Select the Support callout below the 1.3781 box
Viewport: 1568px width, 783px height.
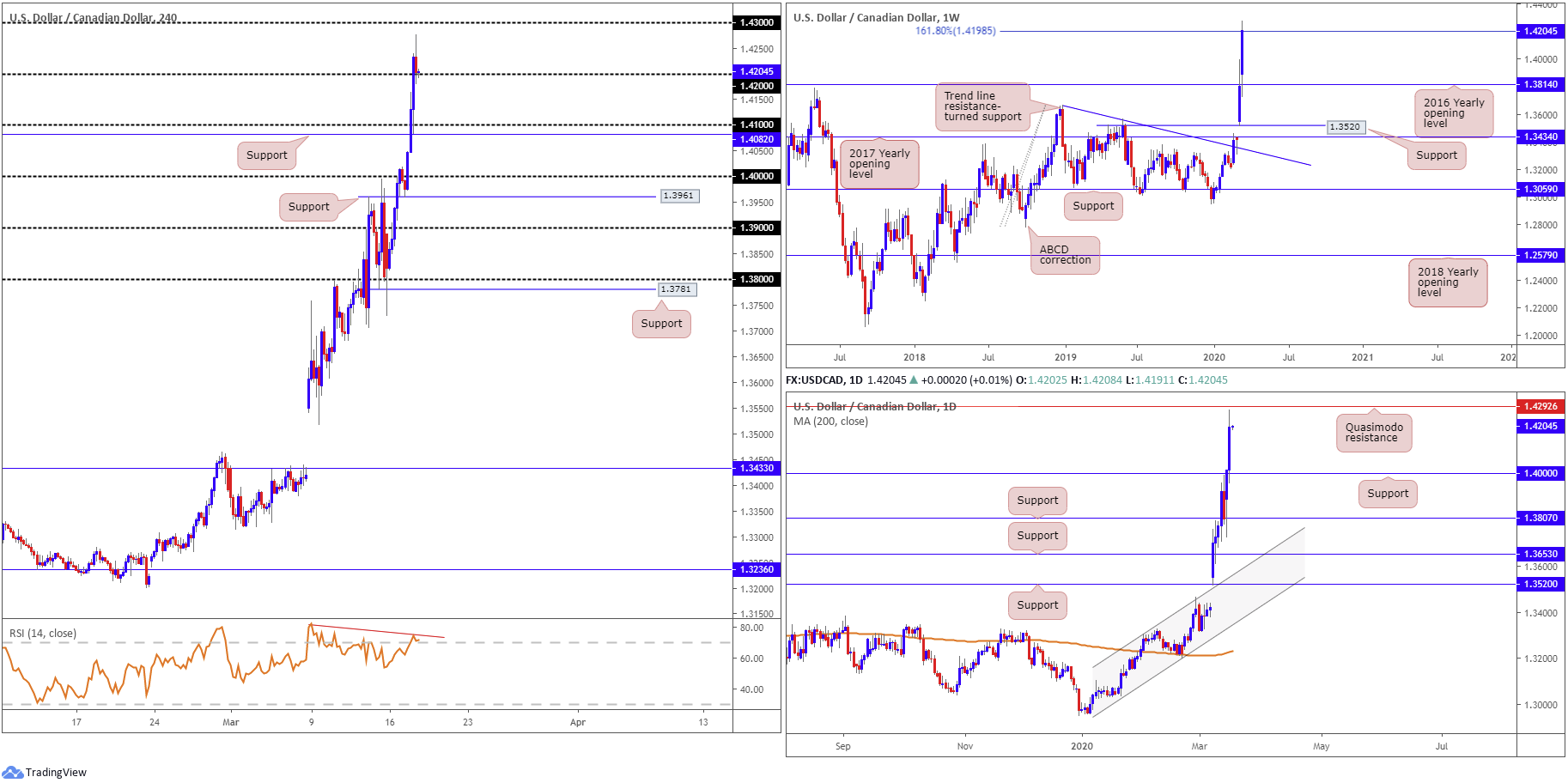[661, 324]
